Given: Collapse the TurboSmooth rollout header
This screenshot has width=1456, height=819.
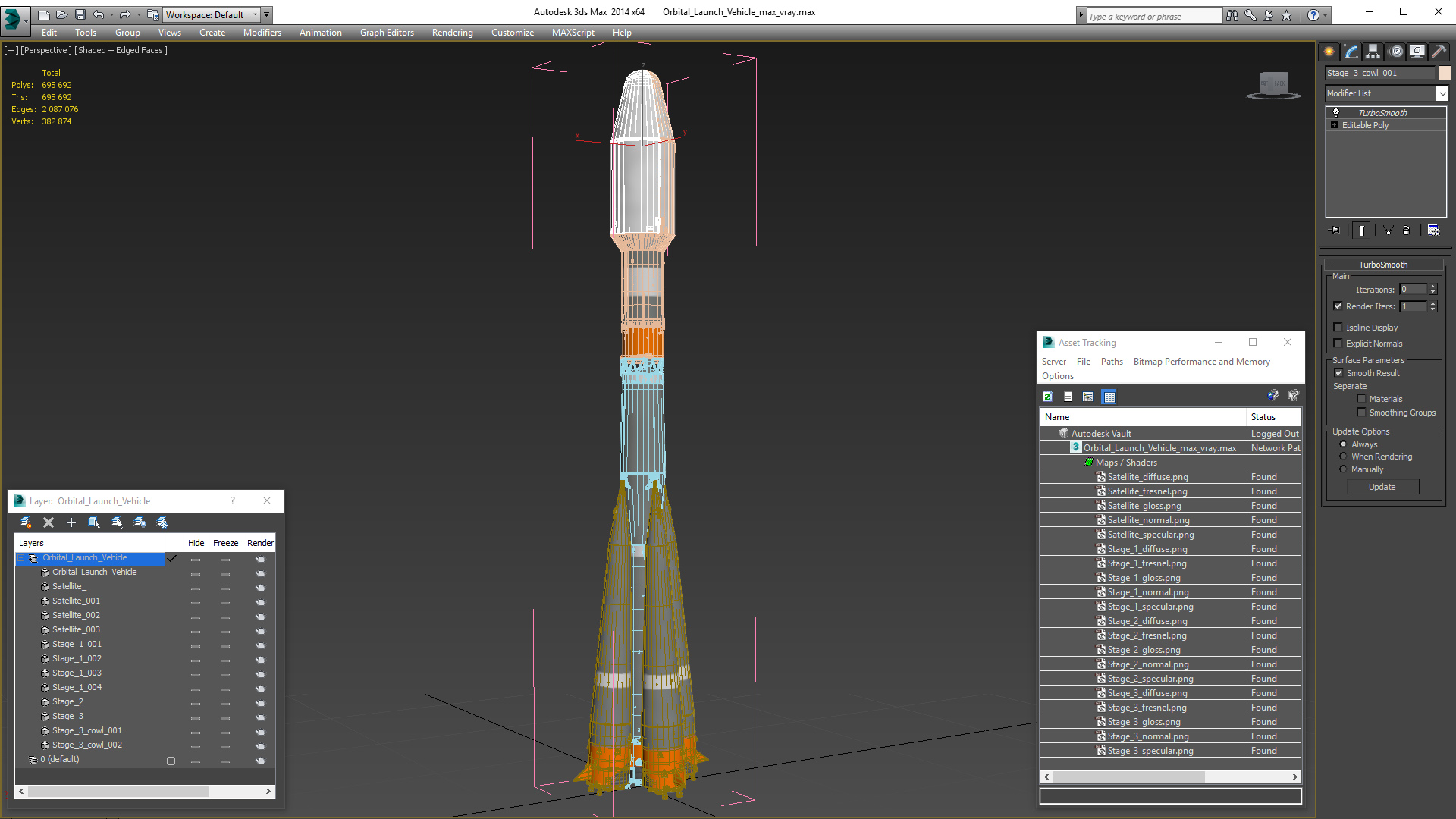Looking at the screenshot, I should click(x=1383, y=265).
